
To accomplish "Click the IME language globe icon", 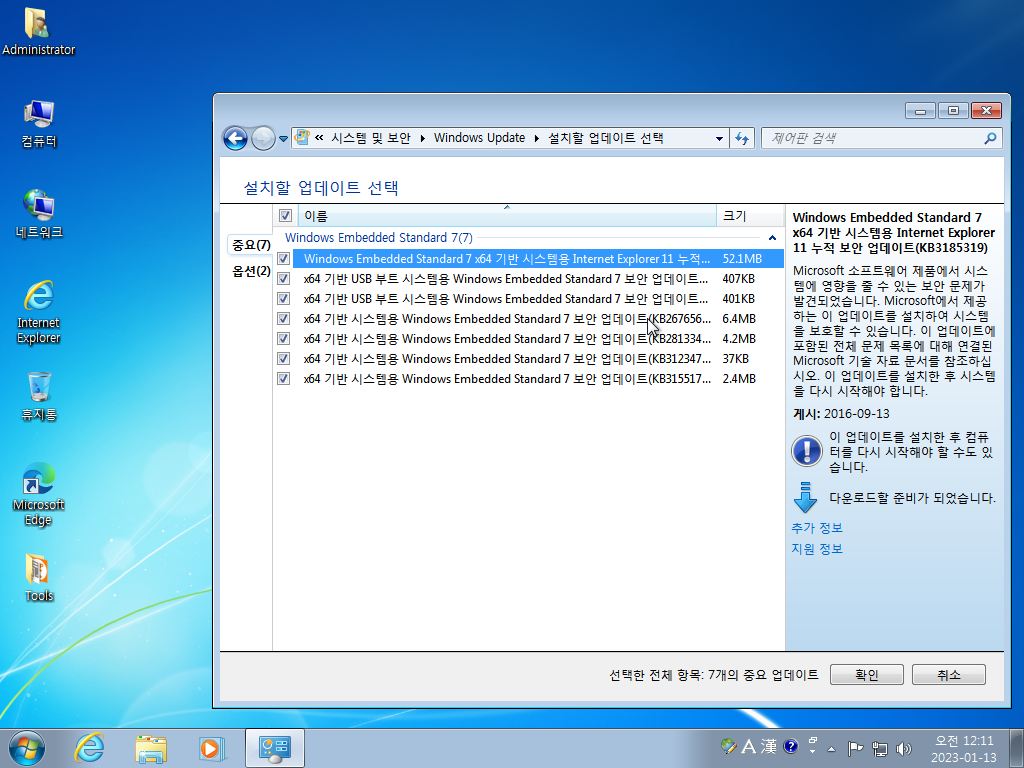I will [728, 746].
